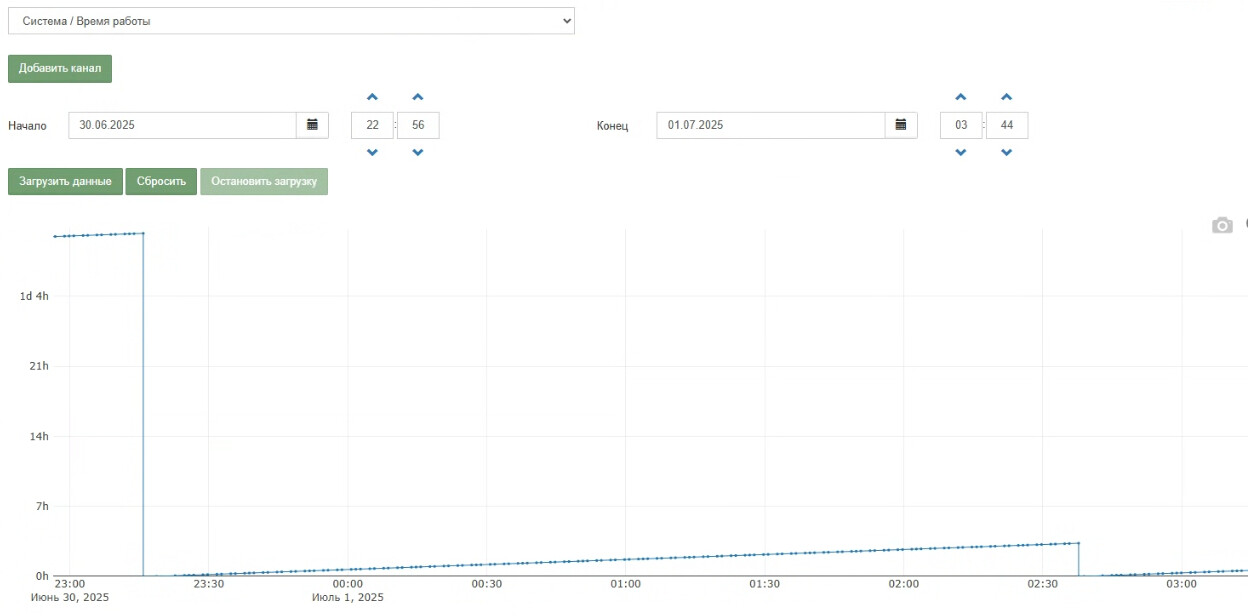Click the start minute field showing 56

click(418, 125)
